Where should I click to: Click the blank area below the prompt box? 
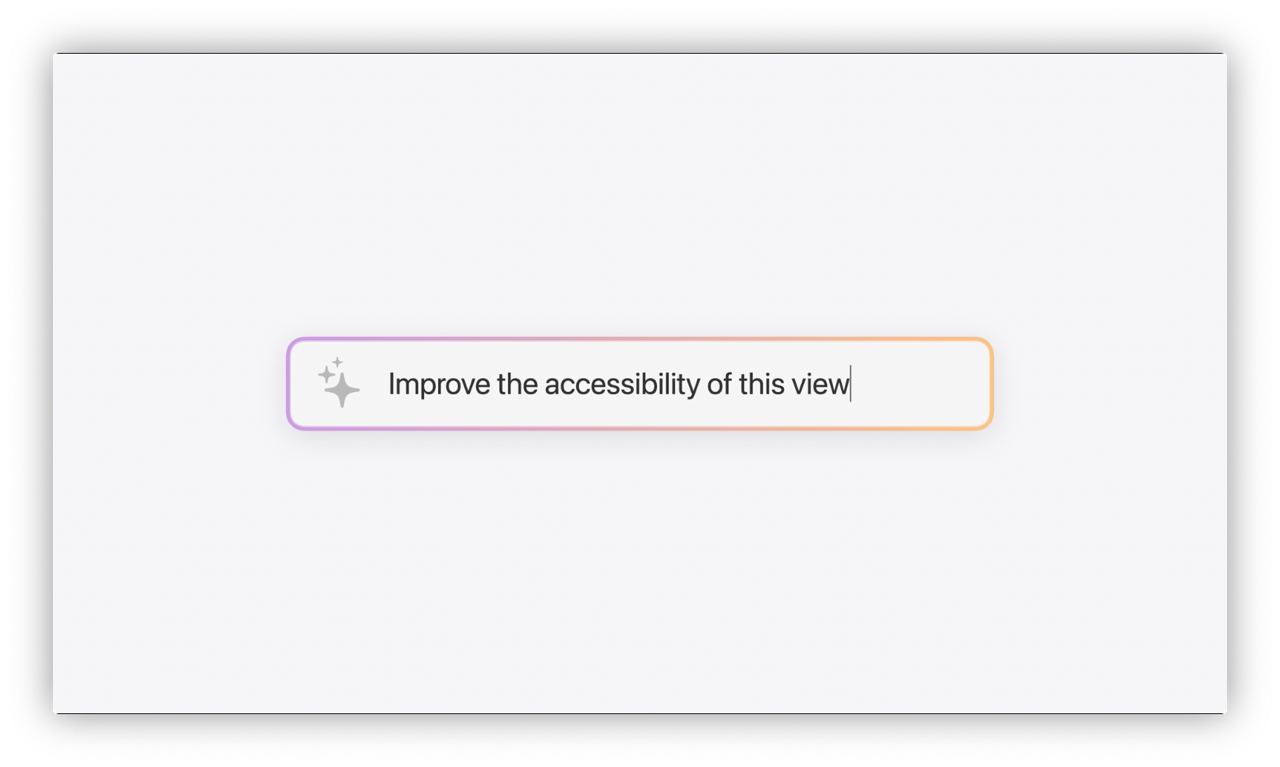[640, 560]
